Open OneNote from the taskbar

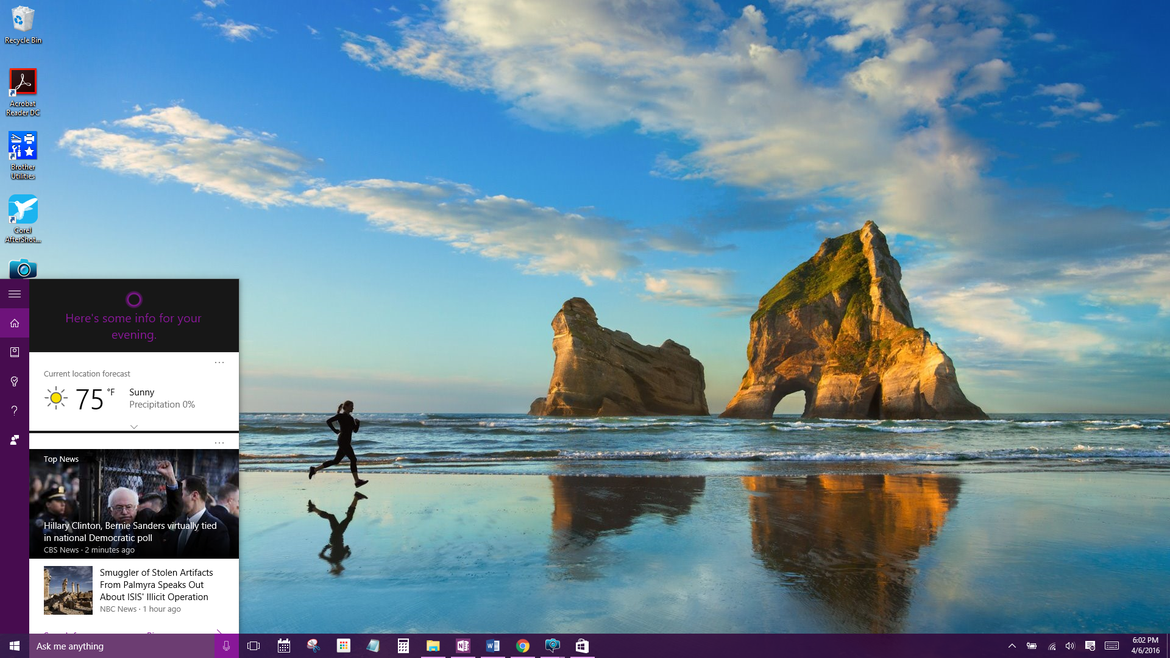point(462,645)
